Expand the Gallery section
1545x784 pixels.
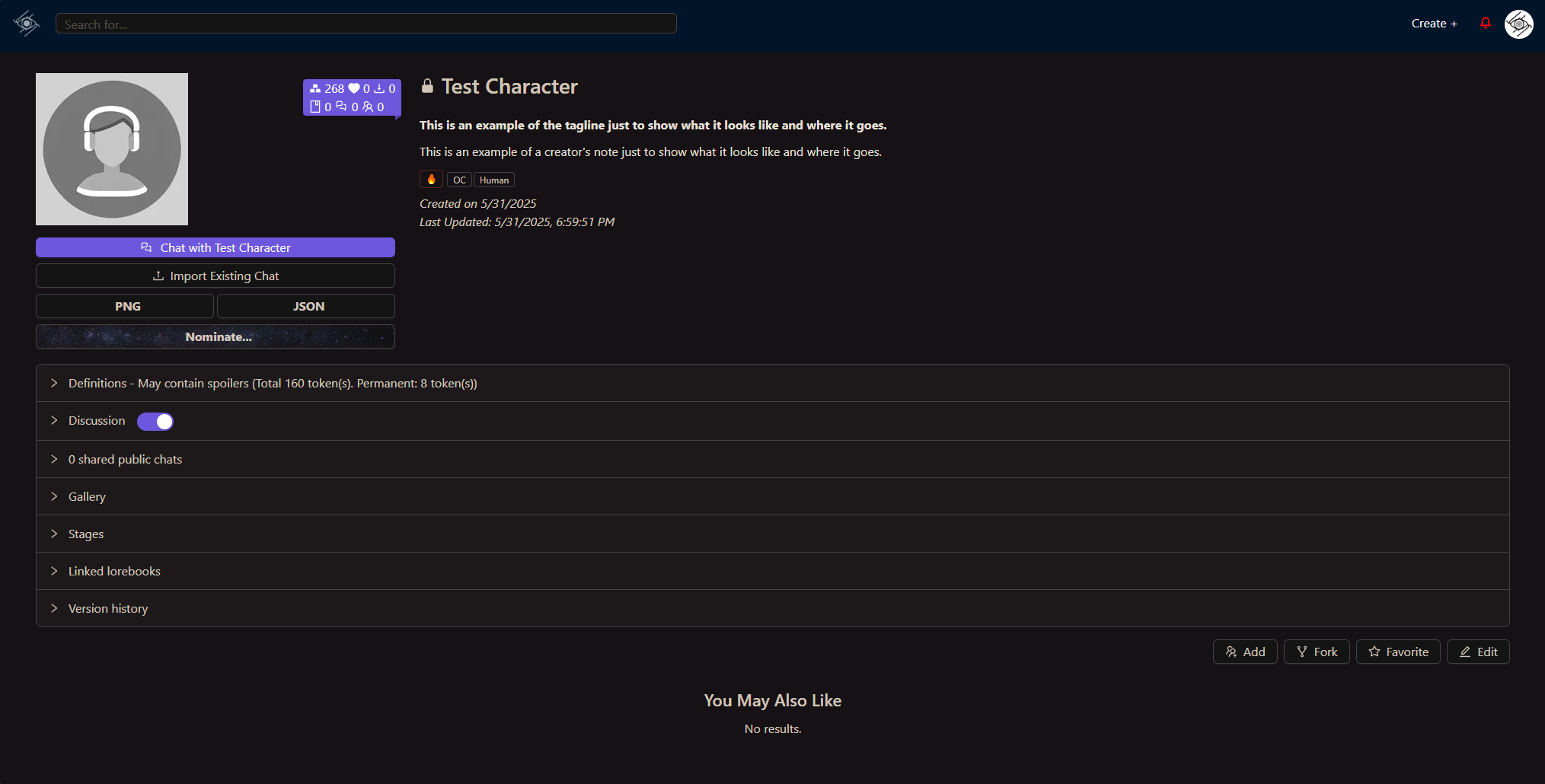[772, 496]
